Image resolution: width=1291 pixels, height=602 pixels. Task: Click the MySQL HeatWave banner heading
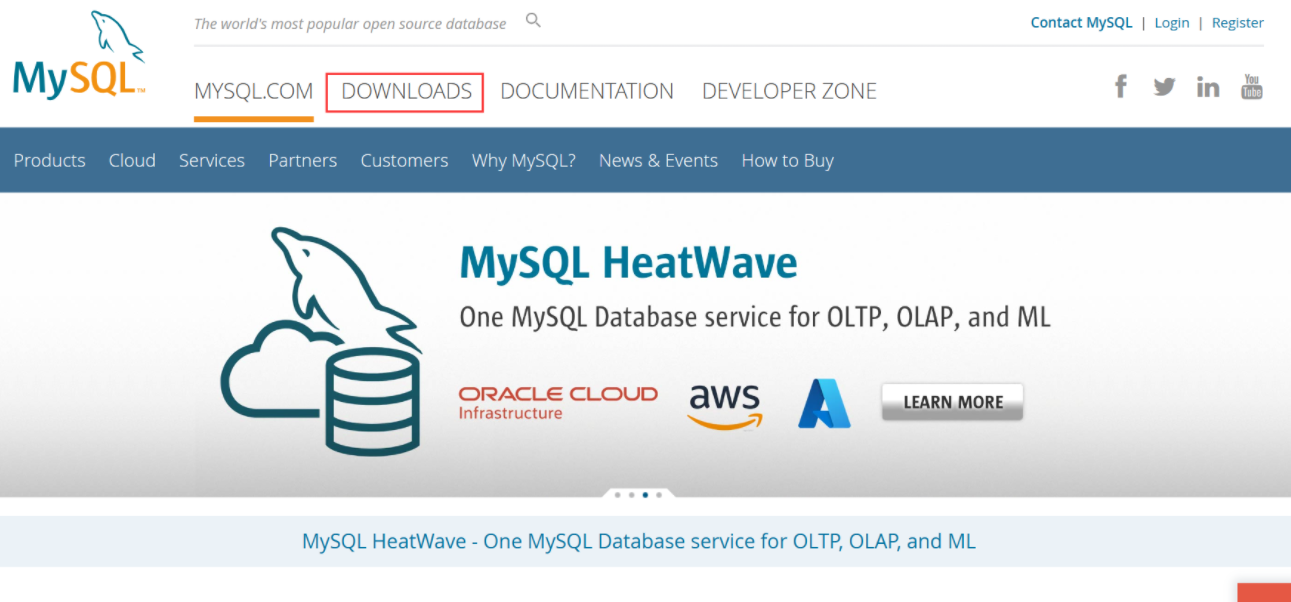click(628, 263)
